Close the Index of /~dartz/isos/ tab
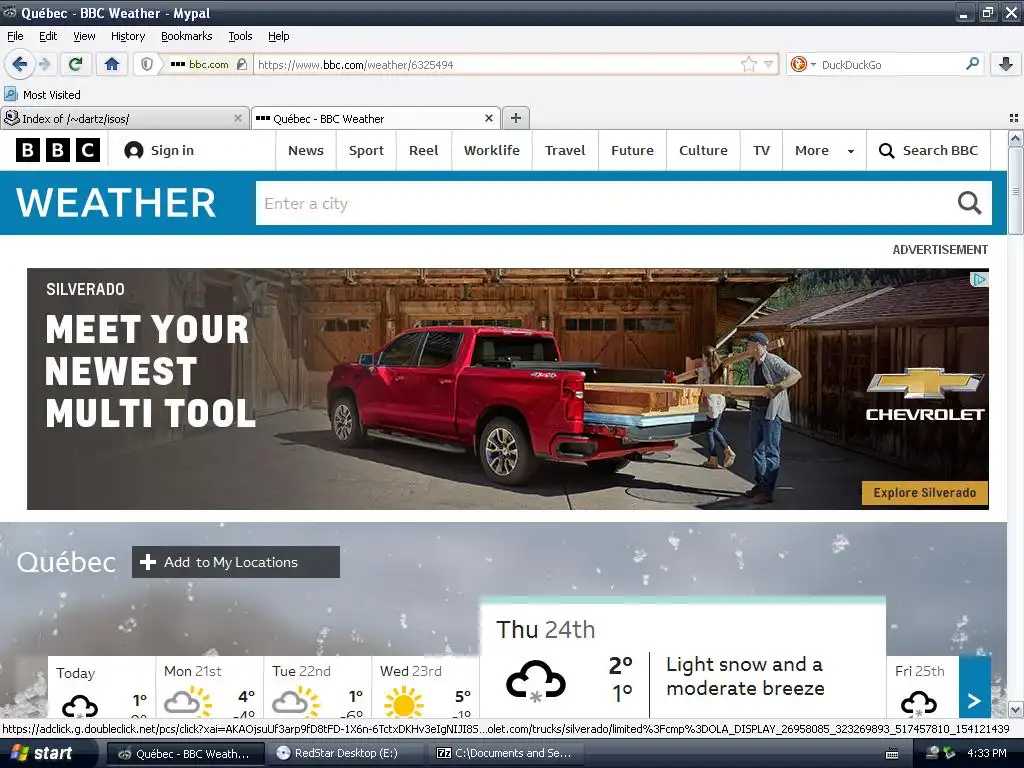This screenshot has height=768, width=1024. click(x=238, y=118)
